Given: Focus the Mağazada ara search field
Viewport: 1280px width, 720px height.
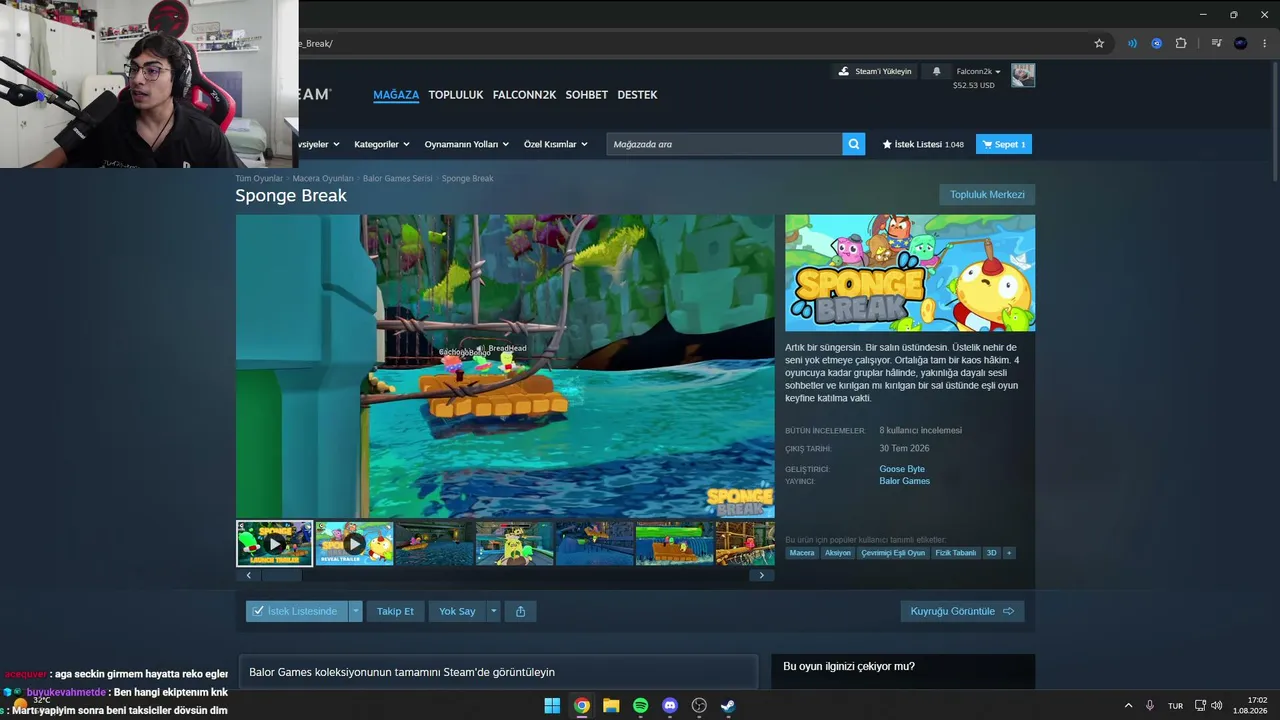Looking at the screenshot, I should coord(724,144).
